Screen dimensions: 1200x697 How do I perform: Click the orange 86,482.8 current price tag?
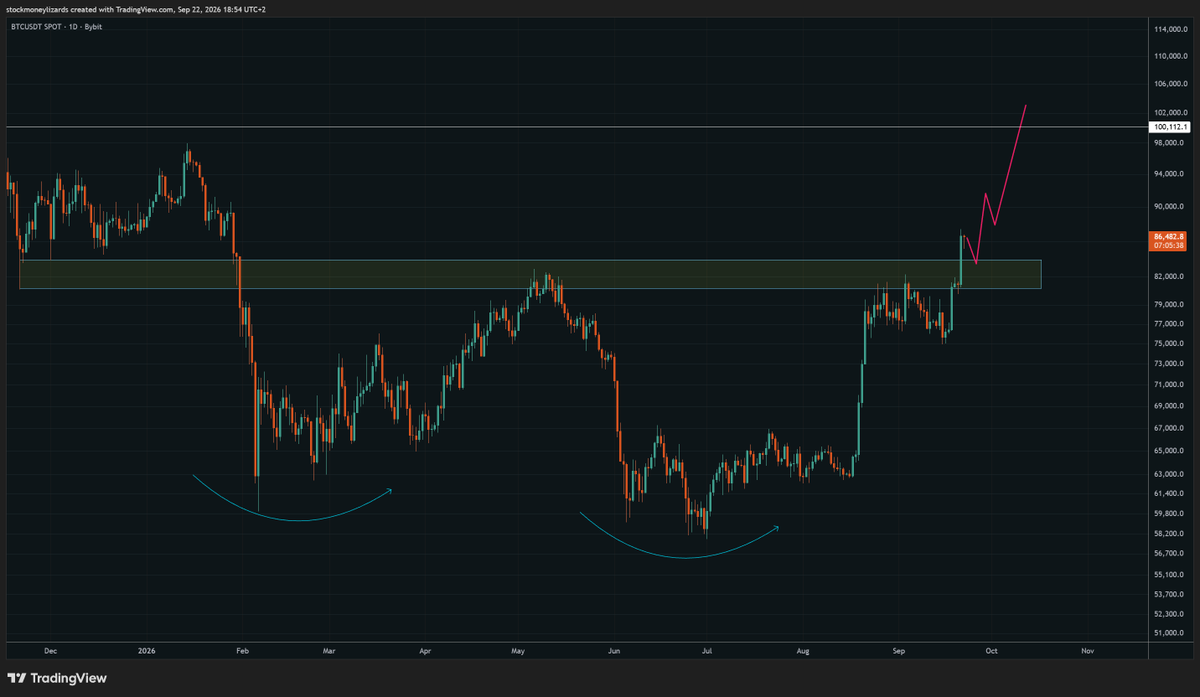click(1168, 240)
